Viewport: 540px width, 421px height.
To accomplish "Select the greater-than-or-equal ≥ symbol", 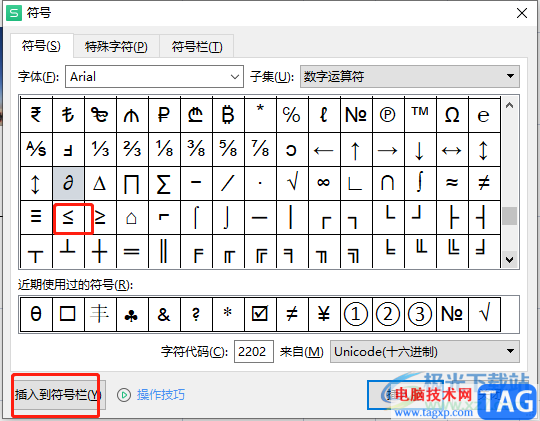I will (100, 217).
